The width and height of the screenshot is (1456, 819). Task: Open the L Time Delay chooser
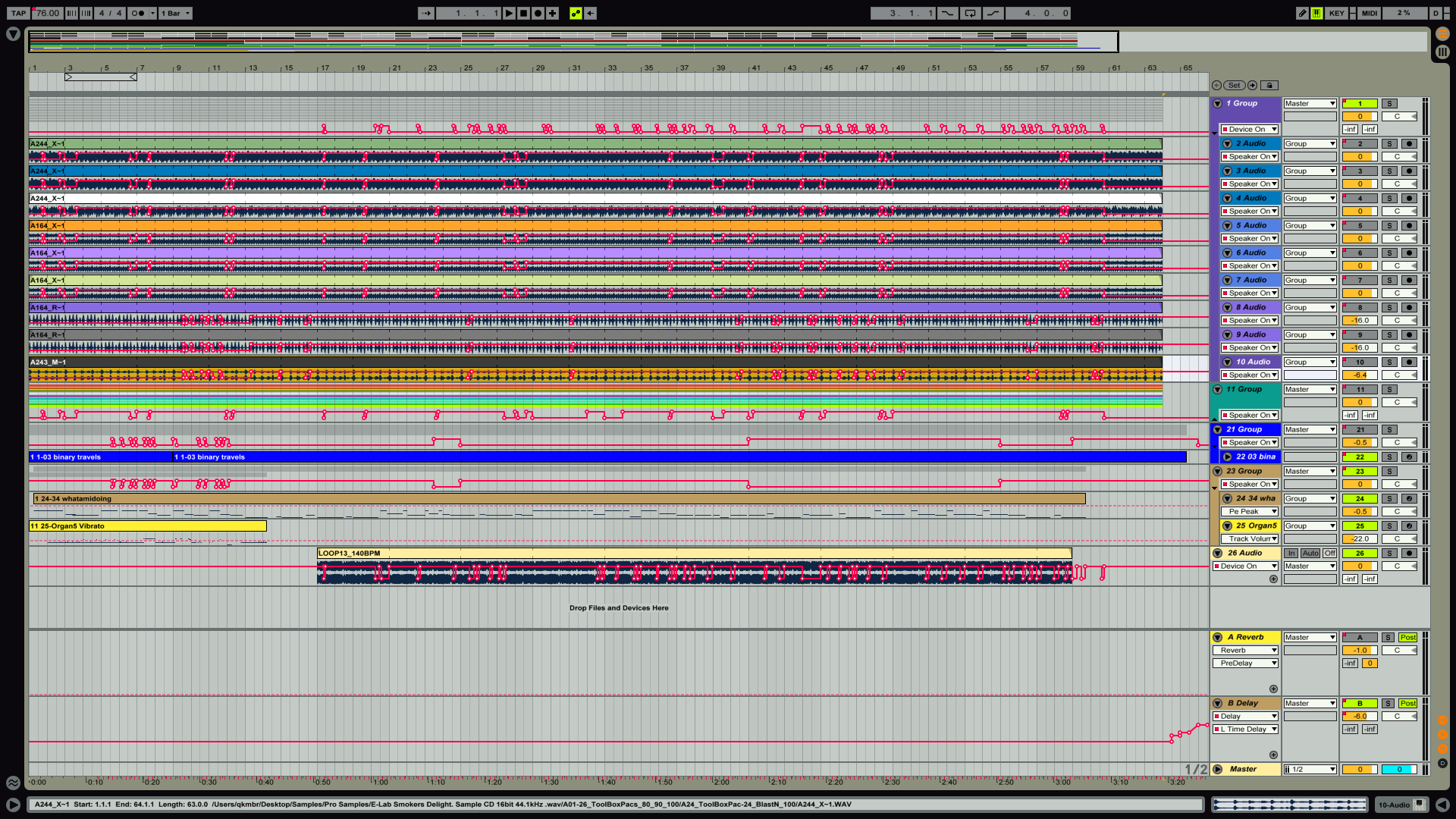pyautogui.click(x=1245, y=730)
